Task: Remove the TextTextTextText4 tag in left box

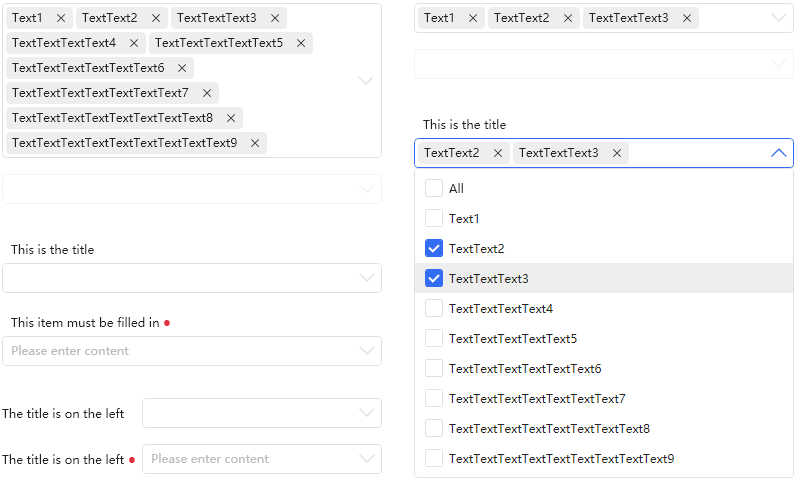Action: (134, 43)
